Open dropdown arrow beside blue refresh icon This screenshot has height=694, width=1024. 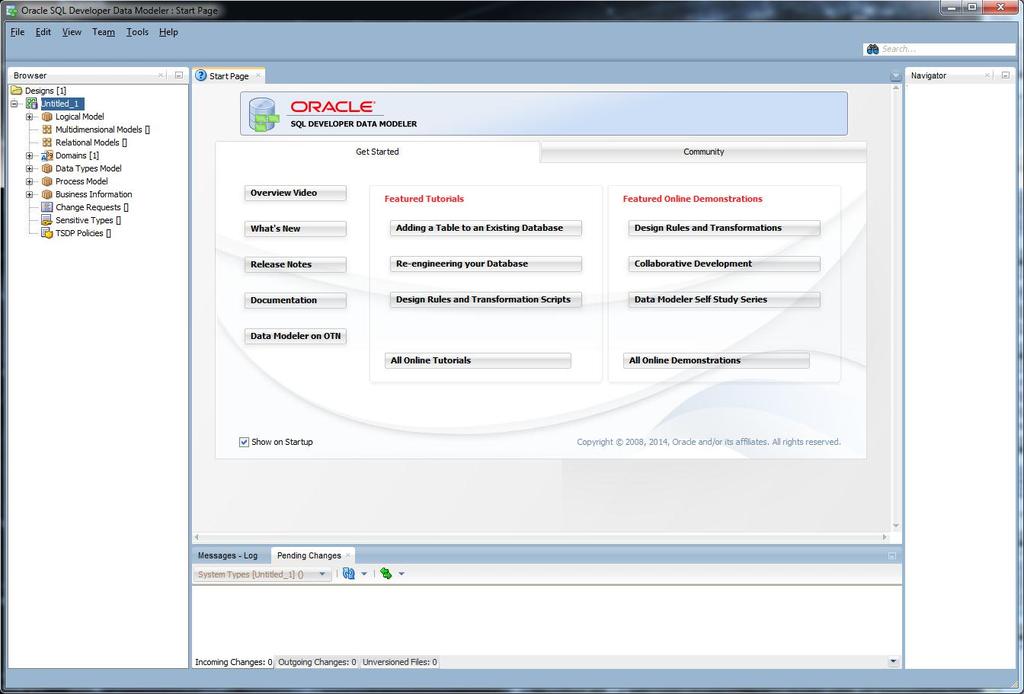[364, 574]
